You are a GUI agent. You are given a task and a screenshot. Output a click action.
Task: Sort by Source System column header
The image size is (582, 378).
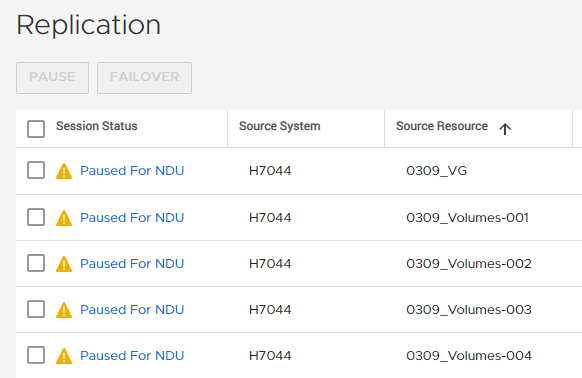coord(279,126)
